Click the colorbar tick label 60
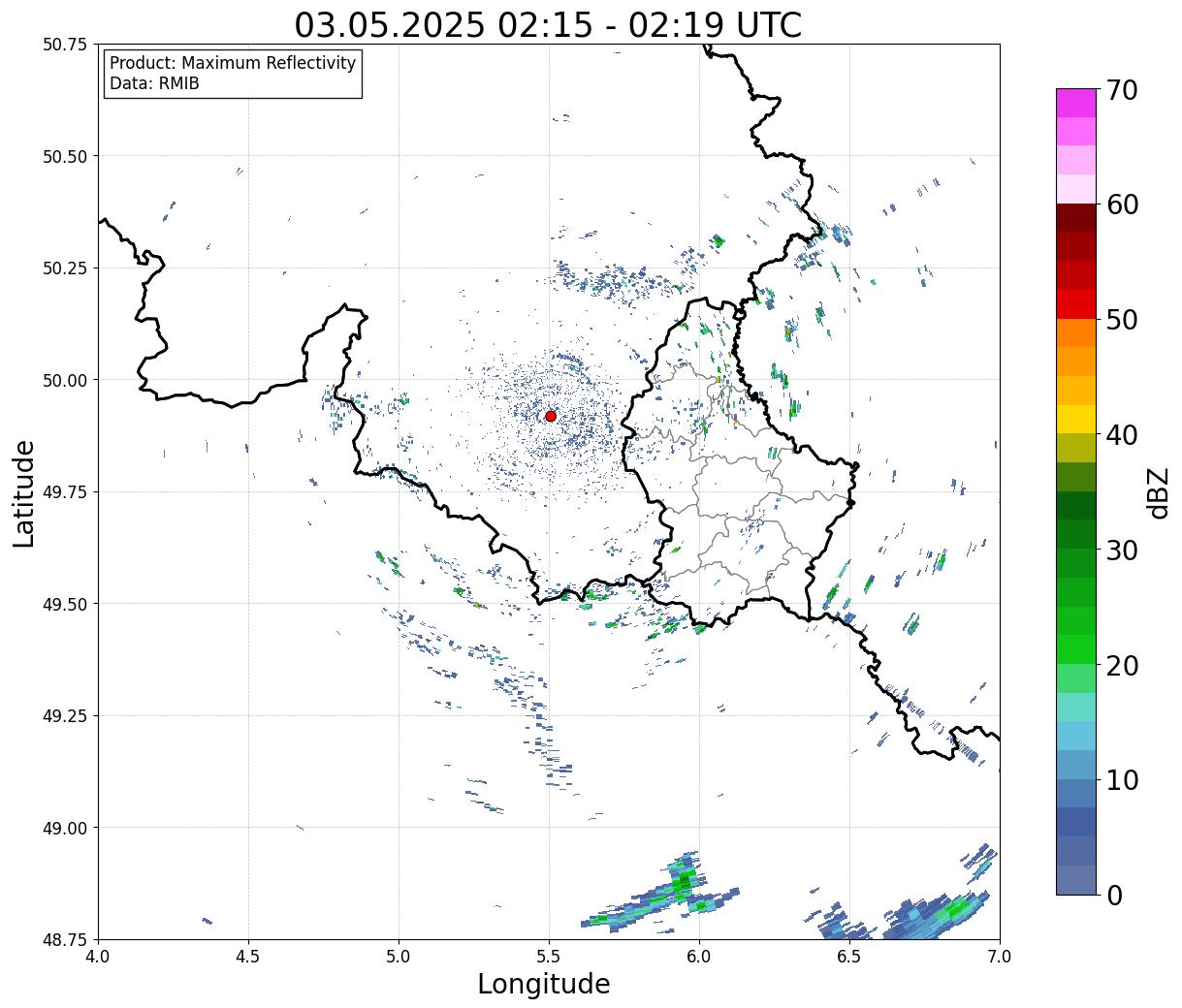This screenshot has width=1182, height=1008. click(x=1121, y=205)
